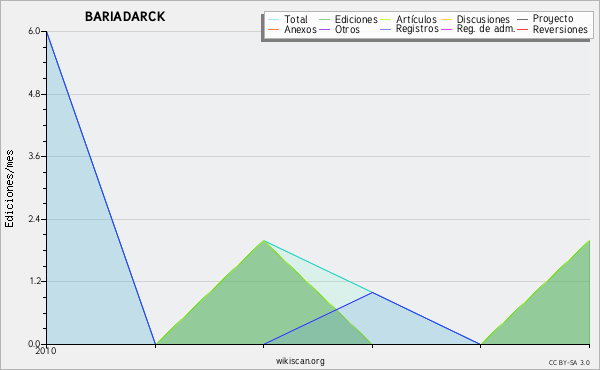
Task: Select the Total legend entry
Action: click(x=296, y=19)
